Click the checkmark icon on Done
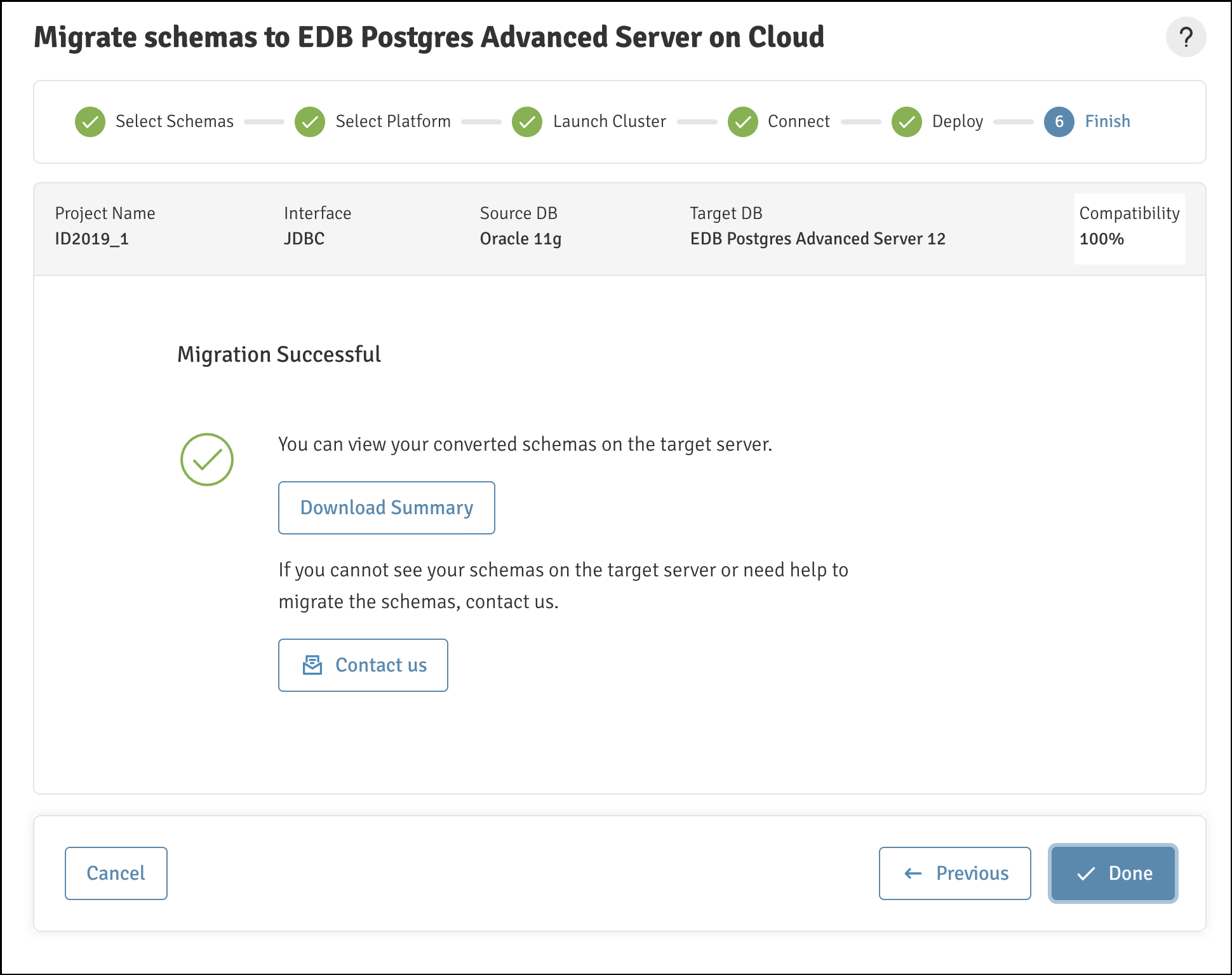This screenshot has width=1232, height=975. point(1086,874)
